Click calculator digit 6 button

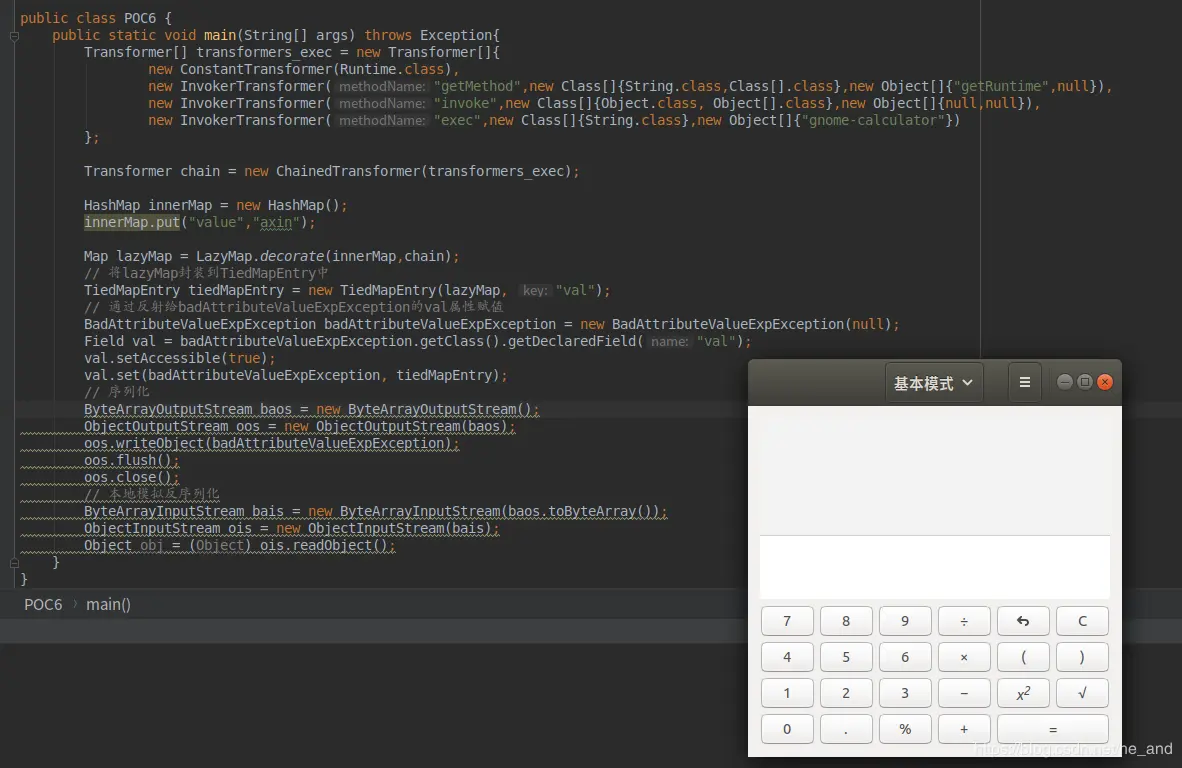point(905,657)
